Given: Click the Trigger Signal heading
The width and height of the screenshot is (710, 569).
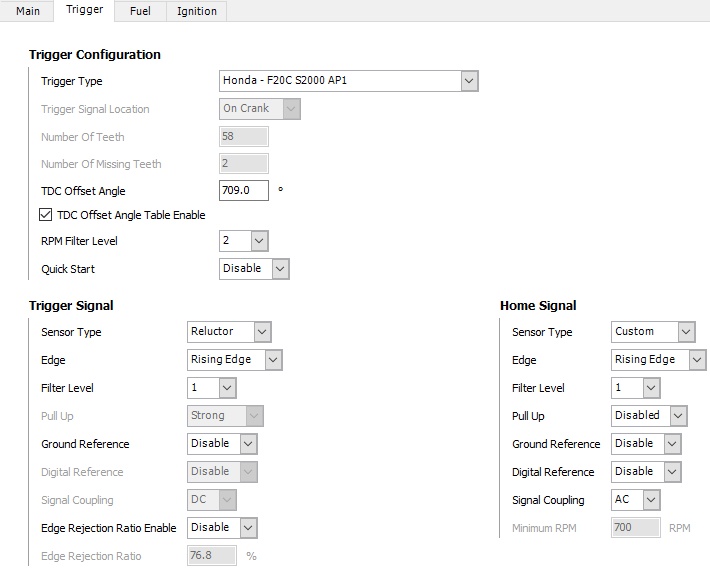Looking at the screenshot, I should [71, 306].
